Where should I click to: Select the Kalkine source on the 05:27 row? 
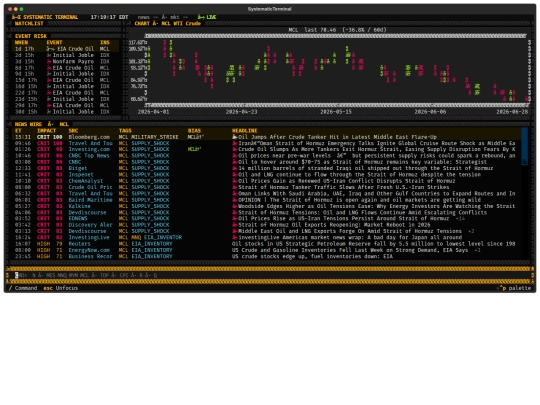[79, 206]
